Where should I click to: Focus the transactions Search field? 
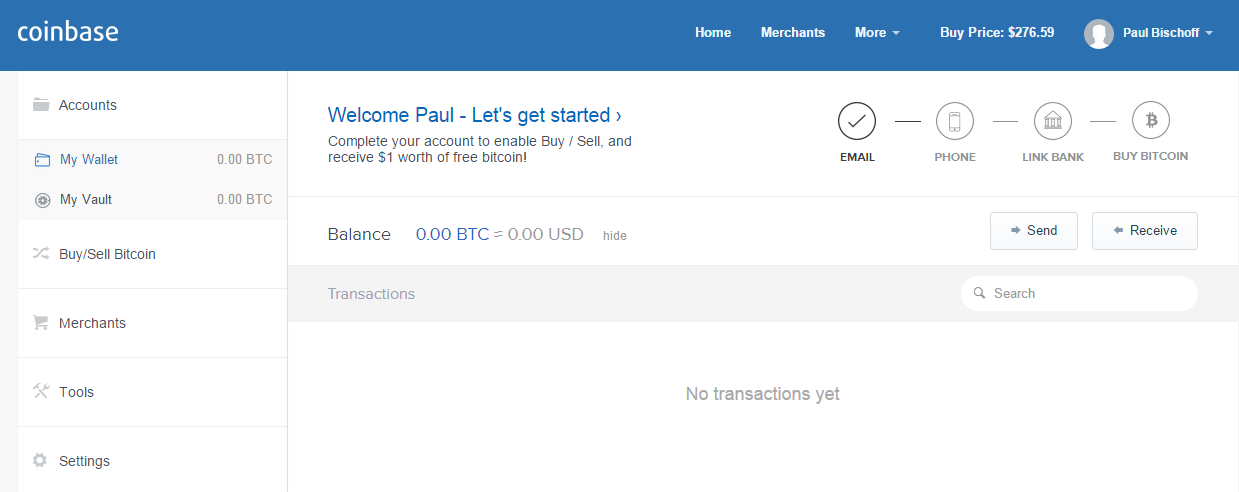(1079, 294)
